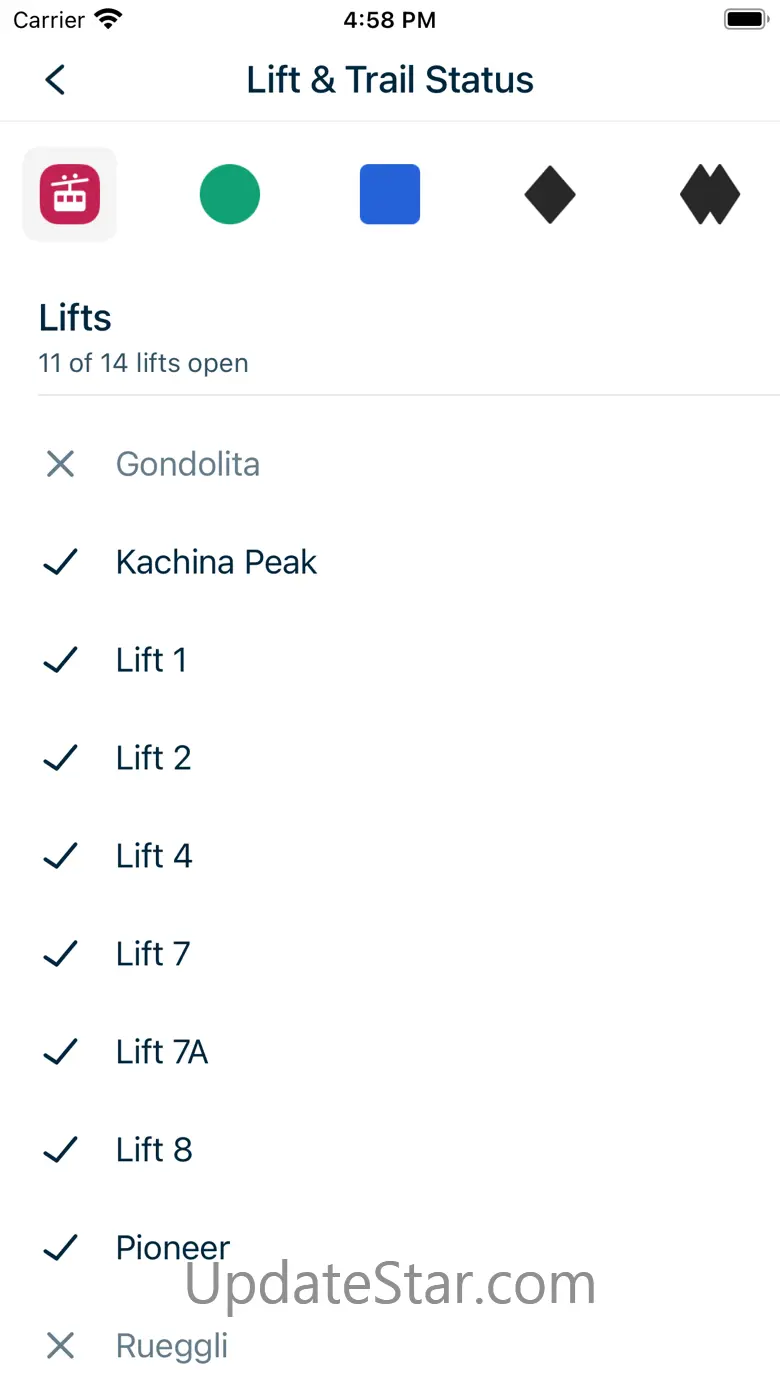Click the checkmark next to Lift 1
The image size is (780, 1387).
[x=61, y=660]
